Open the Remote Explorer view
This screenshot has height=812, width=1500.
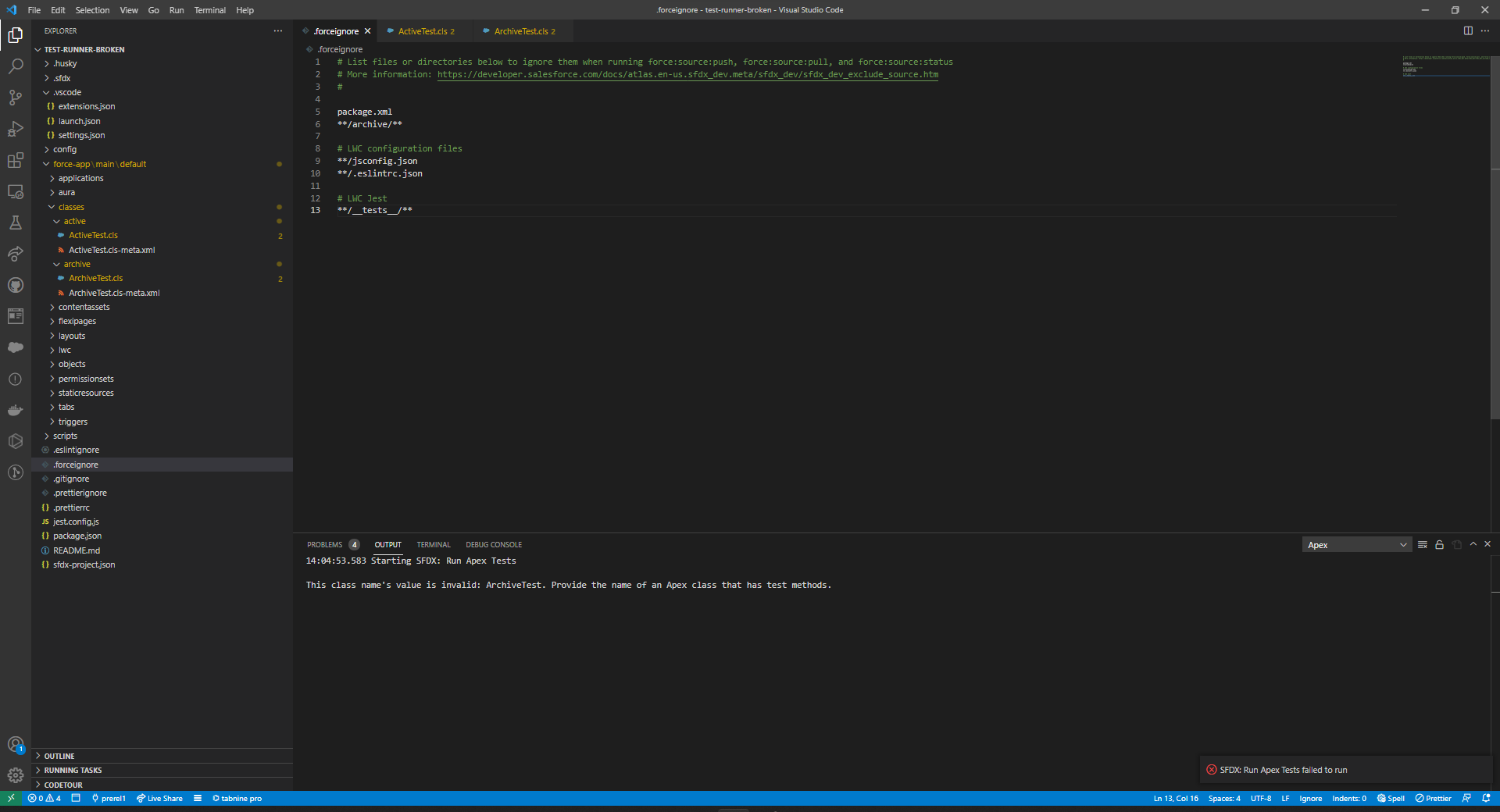coord(15,191)
